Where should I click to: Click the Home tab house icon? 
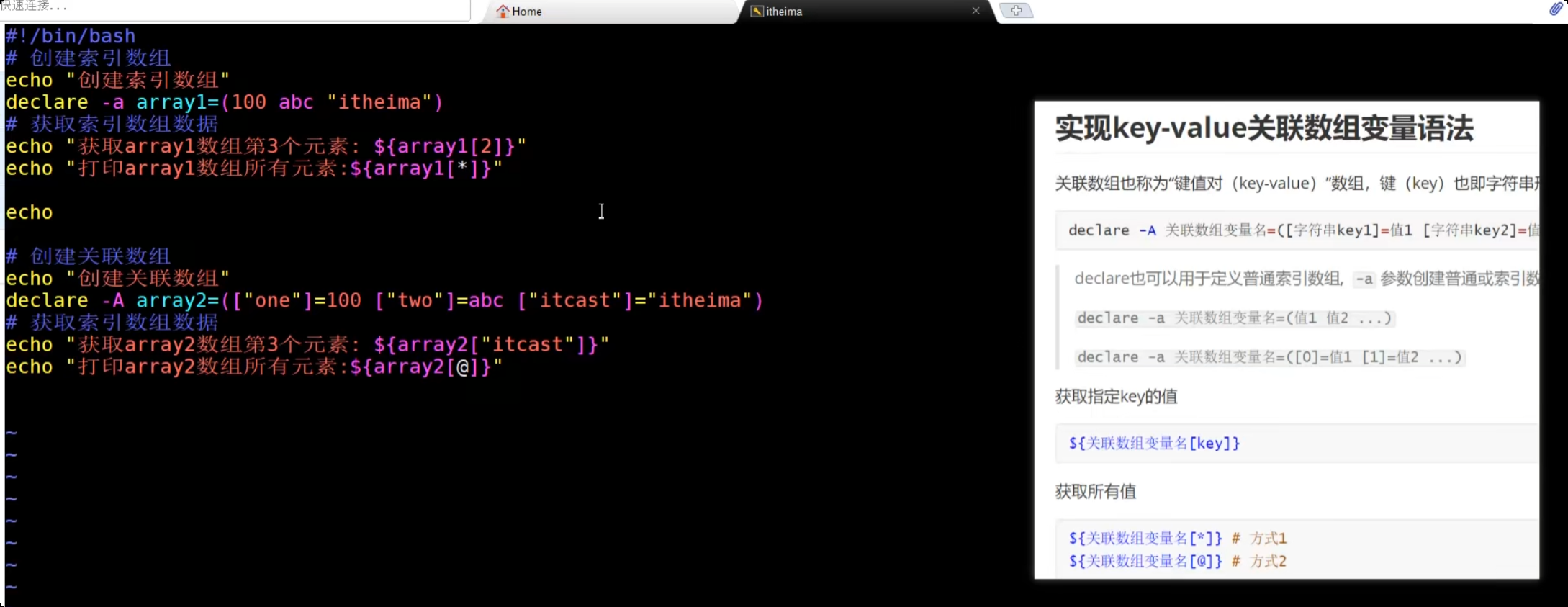pyautogui.click(x=503, y=12)
